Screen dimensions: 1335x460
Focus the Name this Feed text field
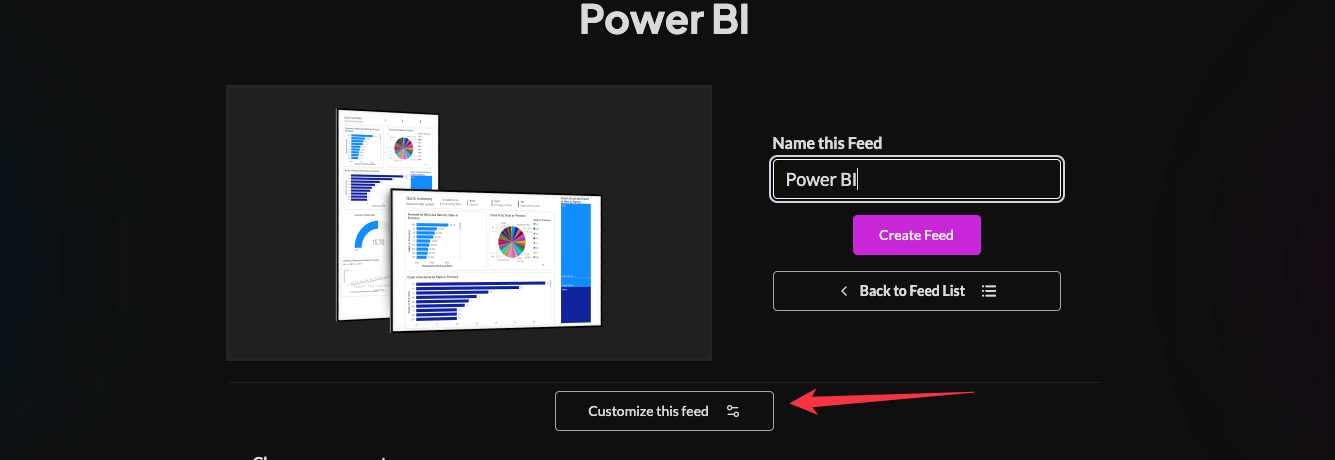point(916,180)
